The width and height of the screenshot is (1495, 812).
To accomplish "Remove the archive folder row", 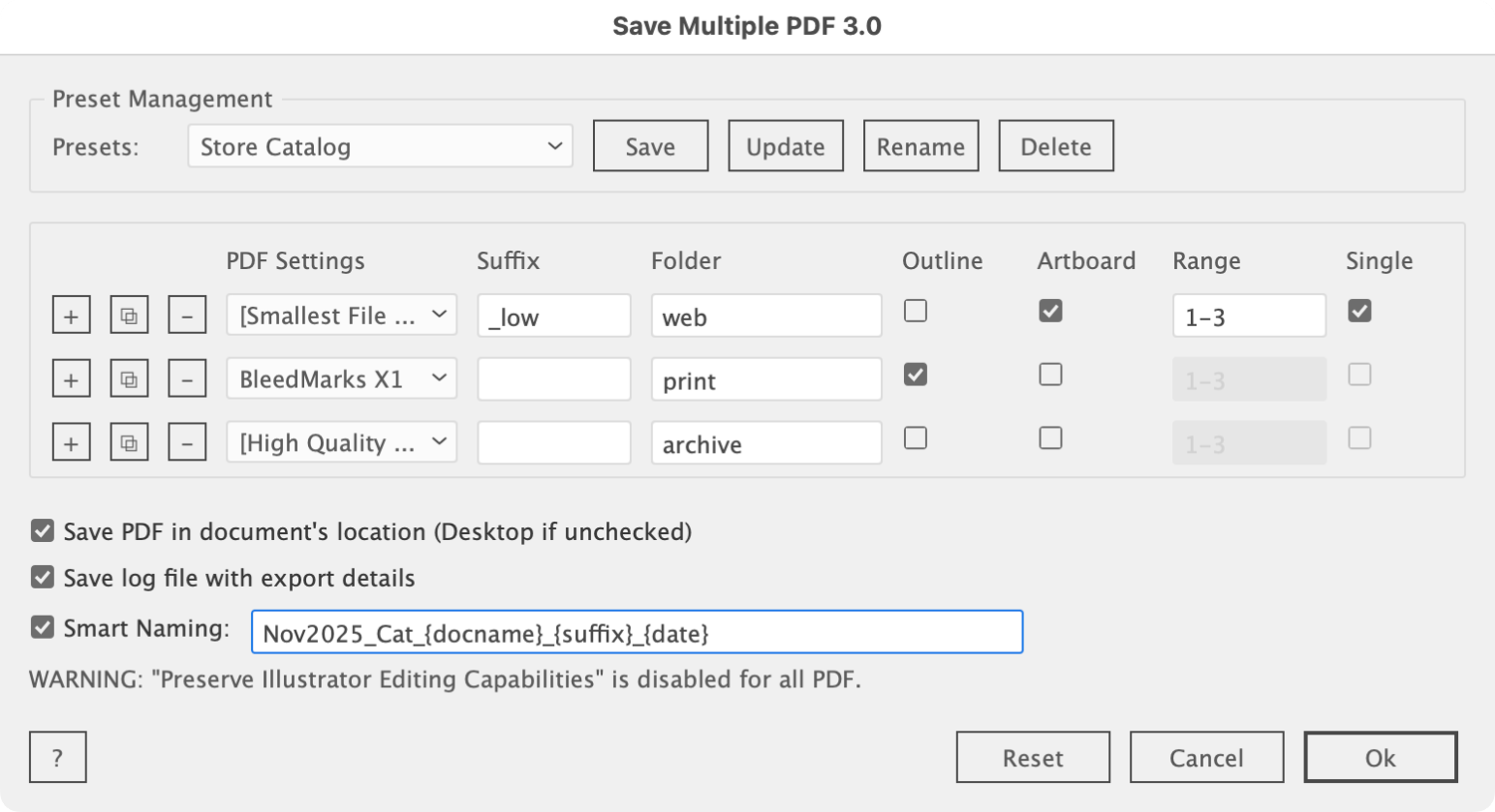I will [186, 443].
